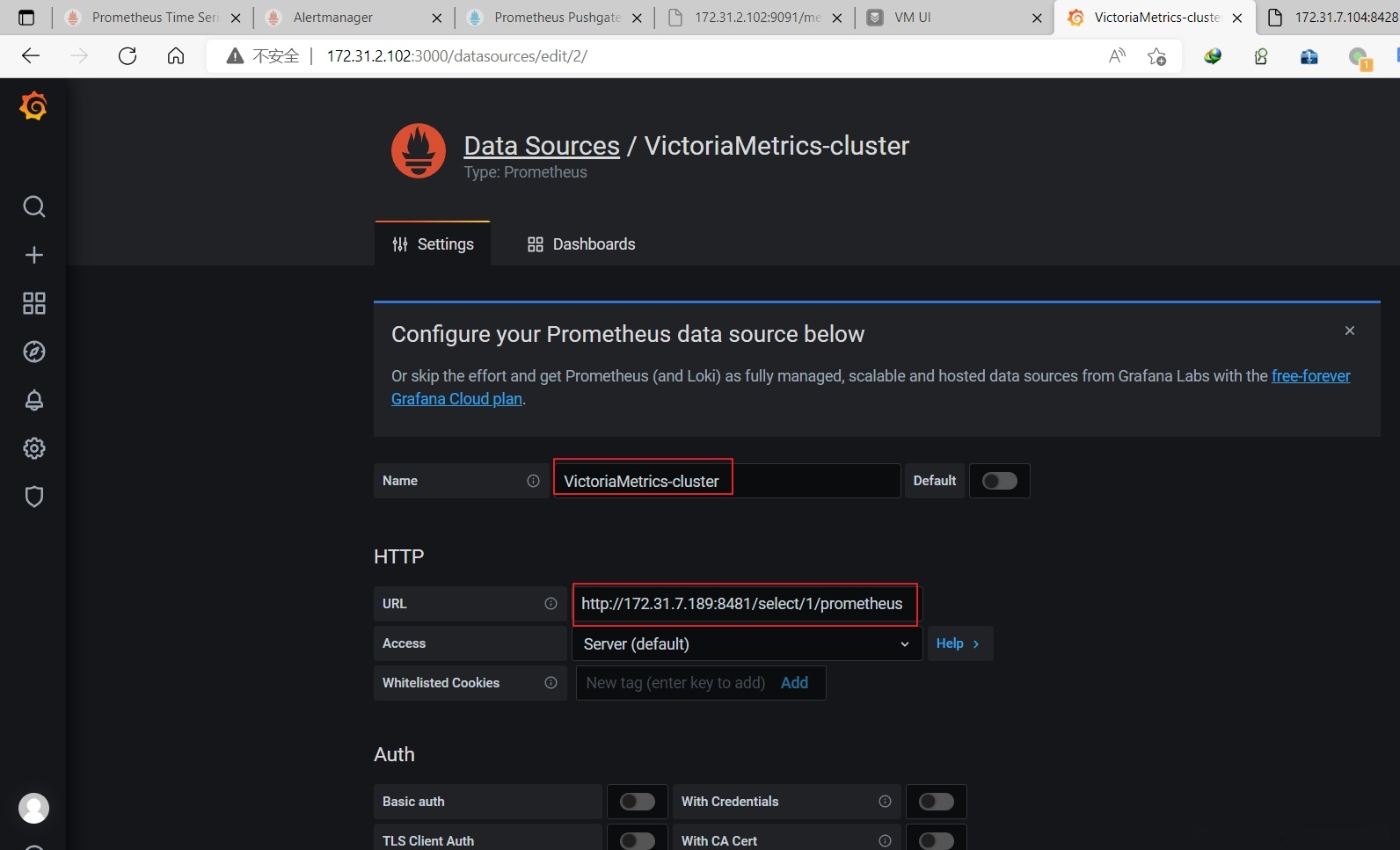The width and height of the screenshot is (1400, 850).
Task: Click the data source Name input field
Action: pyautogui.click(x=727, y=481)
